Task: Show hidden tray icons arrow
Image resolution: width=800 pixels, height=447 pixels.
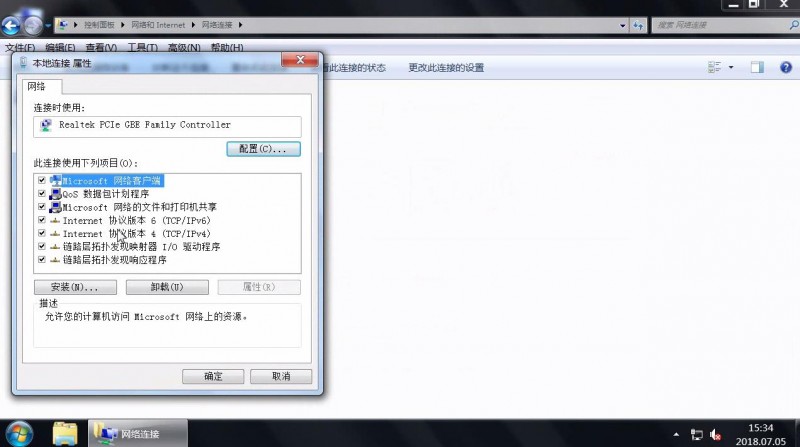Action: pos(676,435)
